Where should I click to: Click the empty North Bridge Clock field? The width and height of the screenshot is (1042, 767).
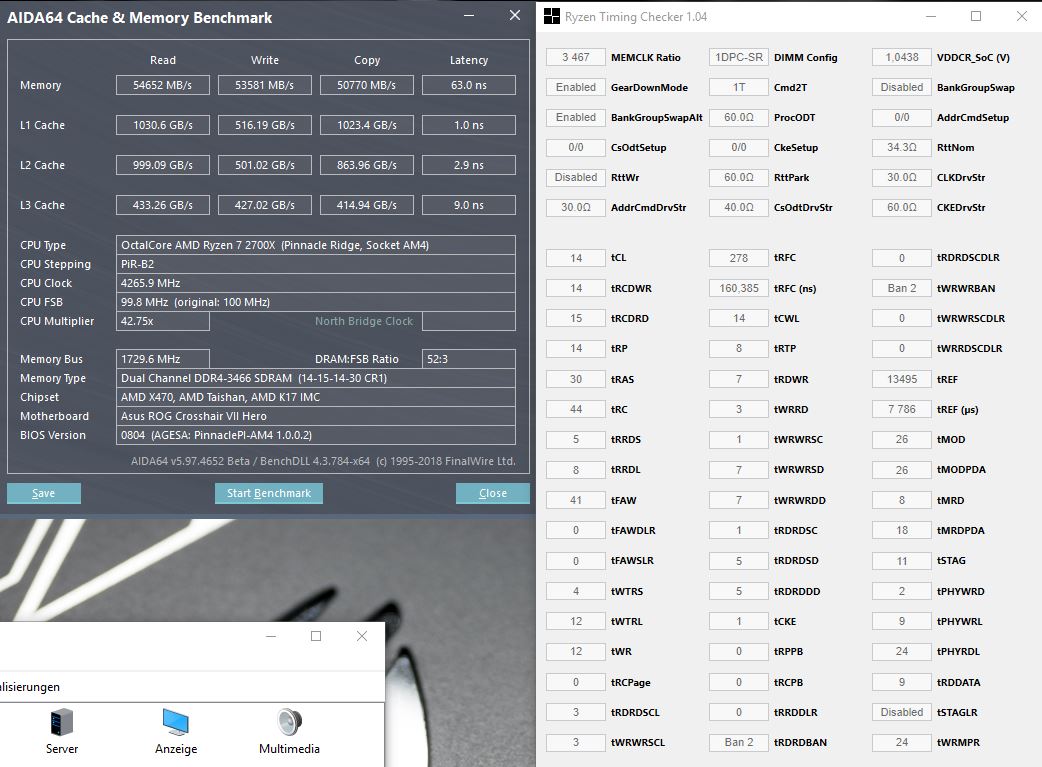(x=469, y=321)
